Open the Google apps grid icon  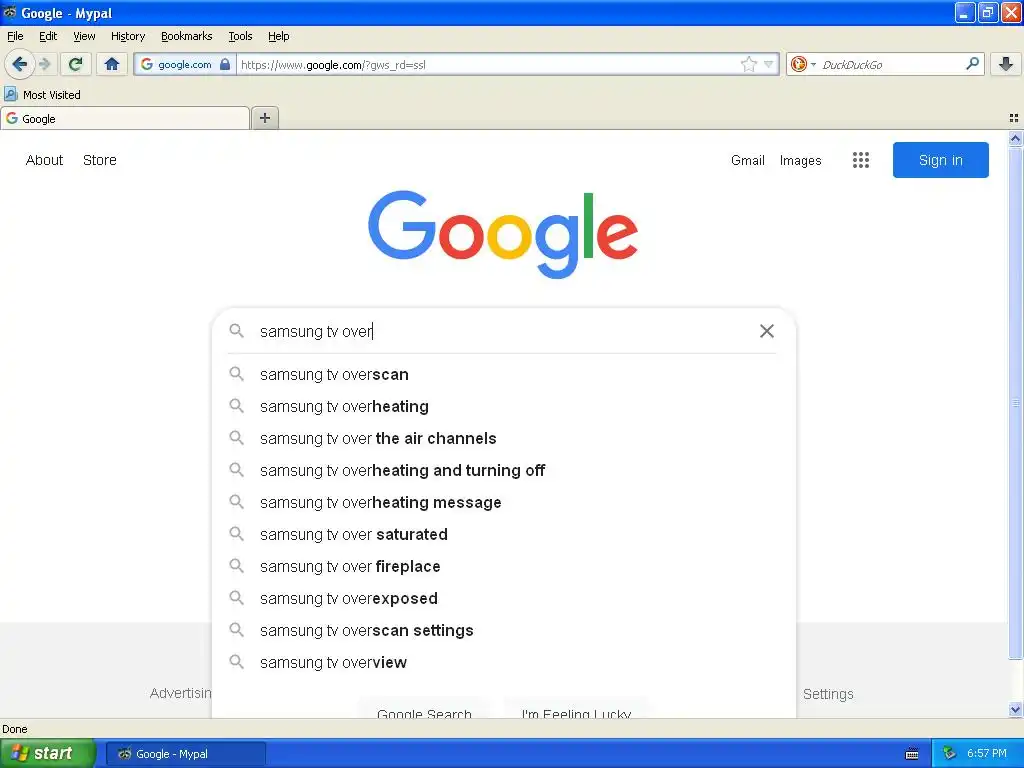click(861, 160)
